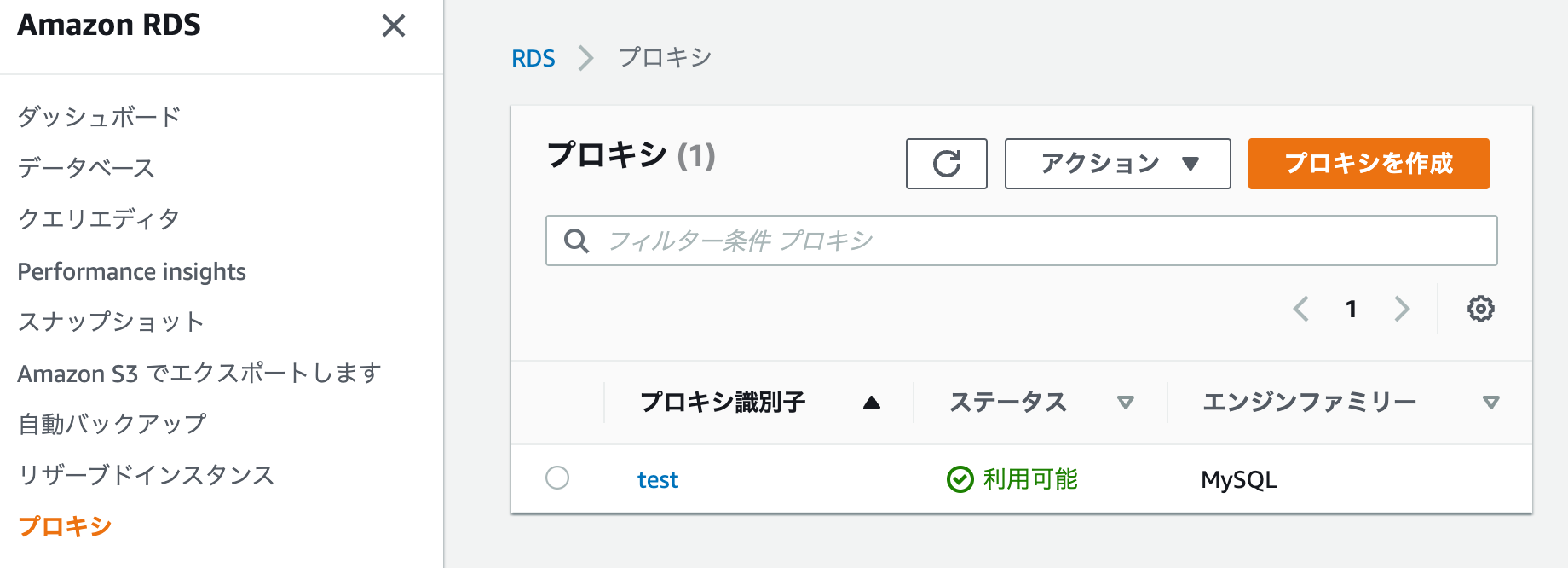Open スナップショット from the sidebar
Viewport: 1568px width, 568px height.
pos(109,322)
